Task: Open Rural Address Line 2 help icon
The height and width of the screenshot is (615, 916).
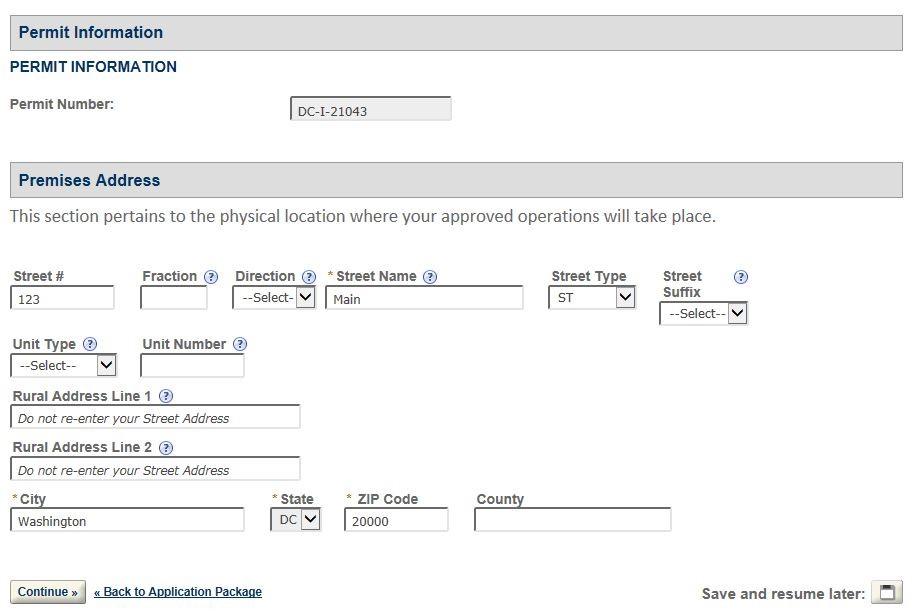Action: 166,448
